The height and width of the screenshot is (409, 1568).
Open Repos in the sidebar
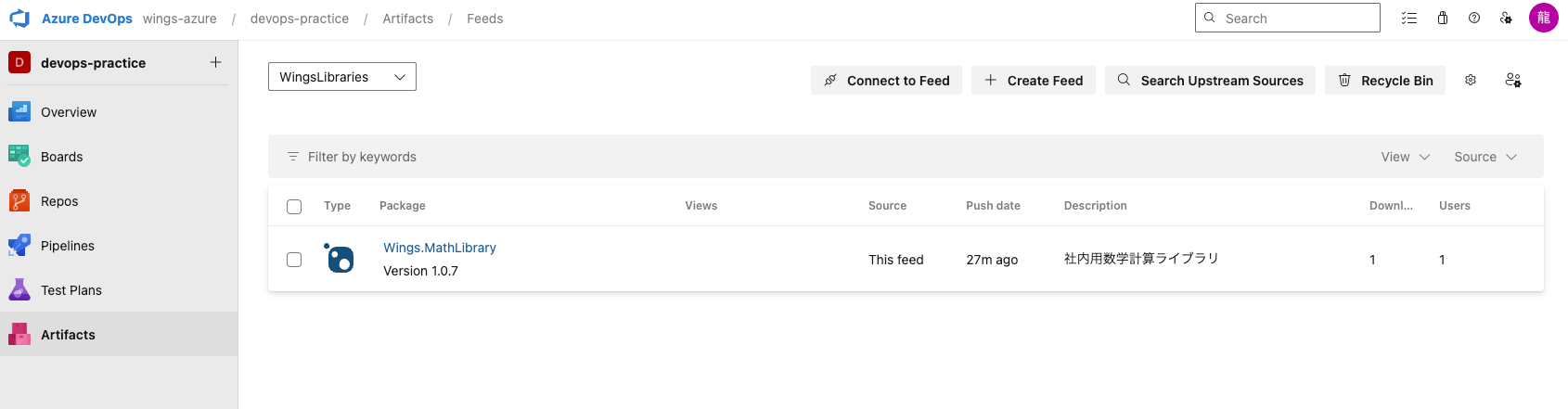click(59, 201)
